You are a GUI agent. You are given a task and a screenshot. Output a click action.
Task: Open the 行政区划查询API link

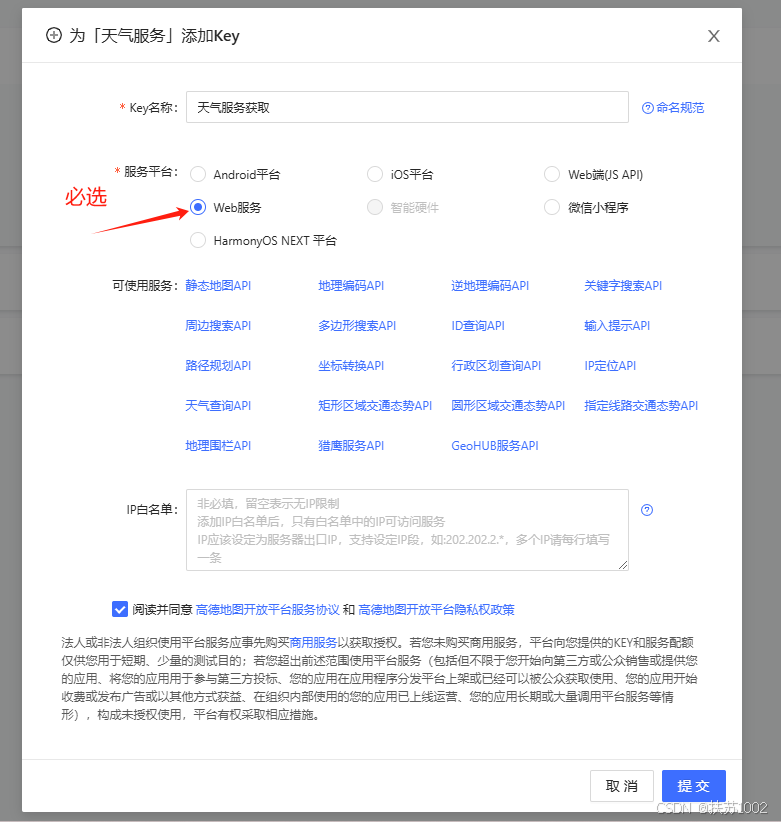coord(496,365)
